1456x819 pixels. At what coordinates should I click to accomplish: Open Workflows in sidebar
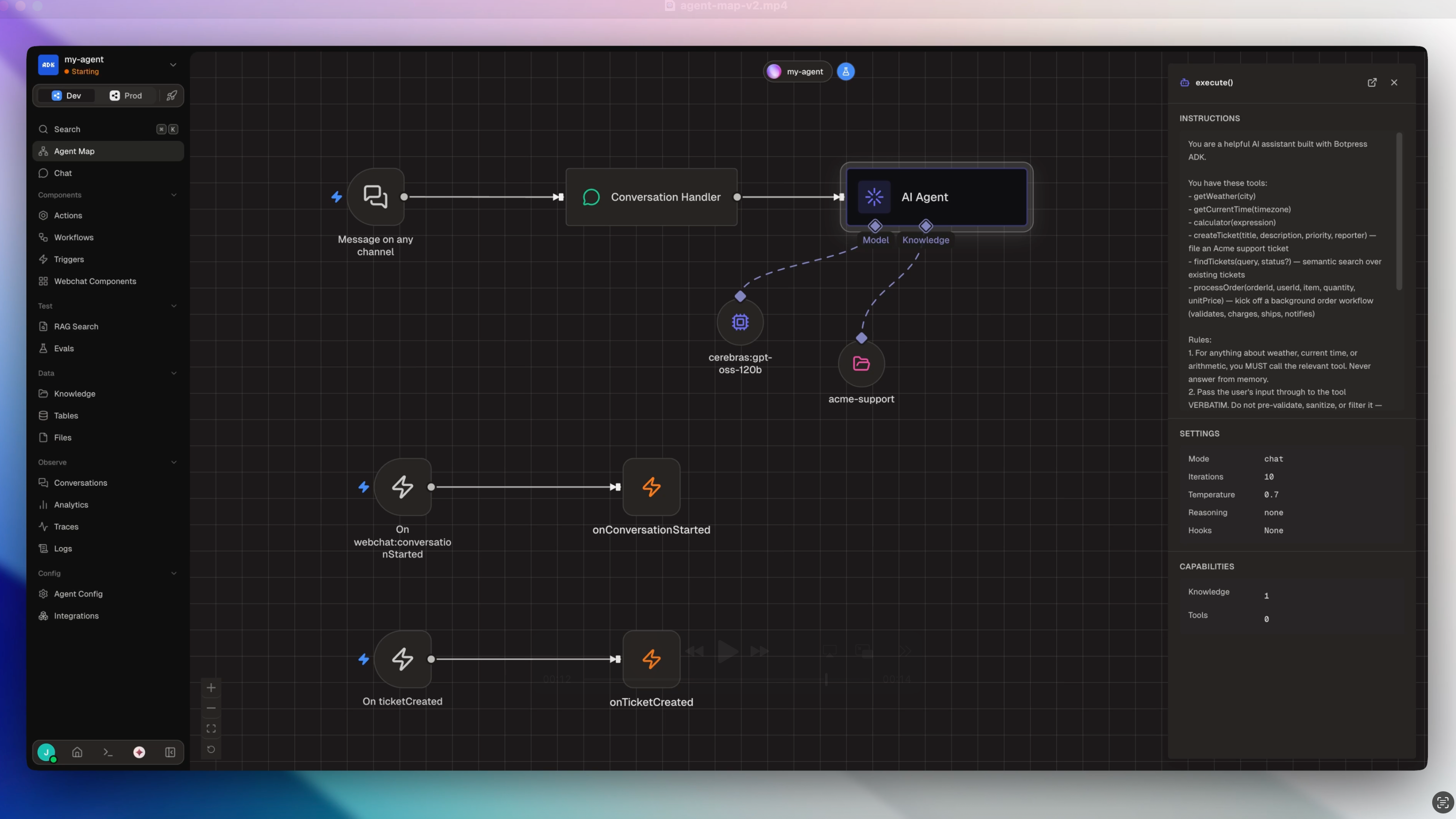[108, 238]
